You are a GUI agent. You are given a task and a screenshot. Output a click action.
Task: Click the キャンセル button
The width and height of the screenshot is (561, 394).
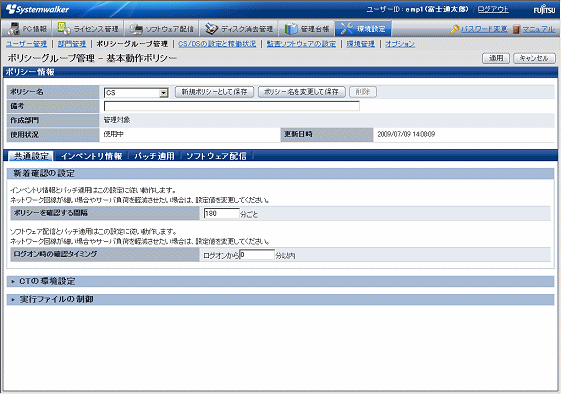click(x=534, y=58)
